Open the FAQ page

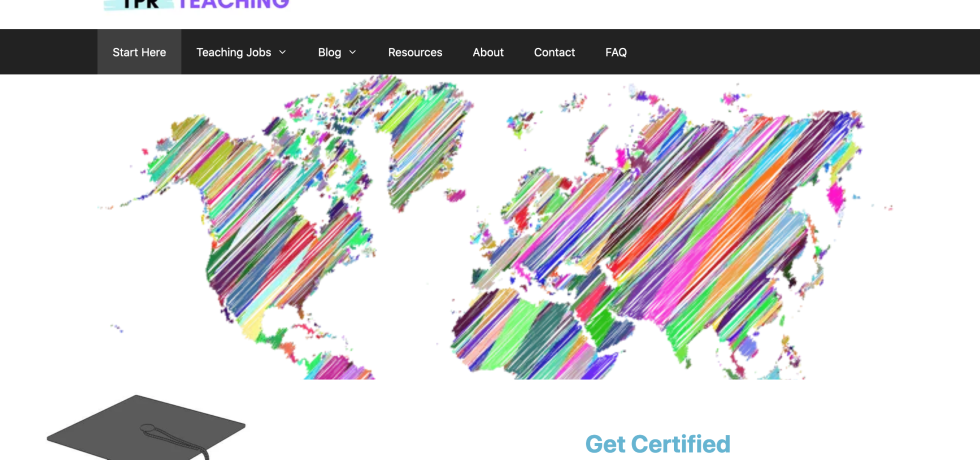click(616, 52)
